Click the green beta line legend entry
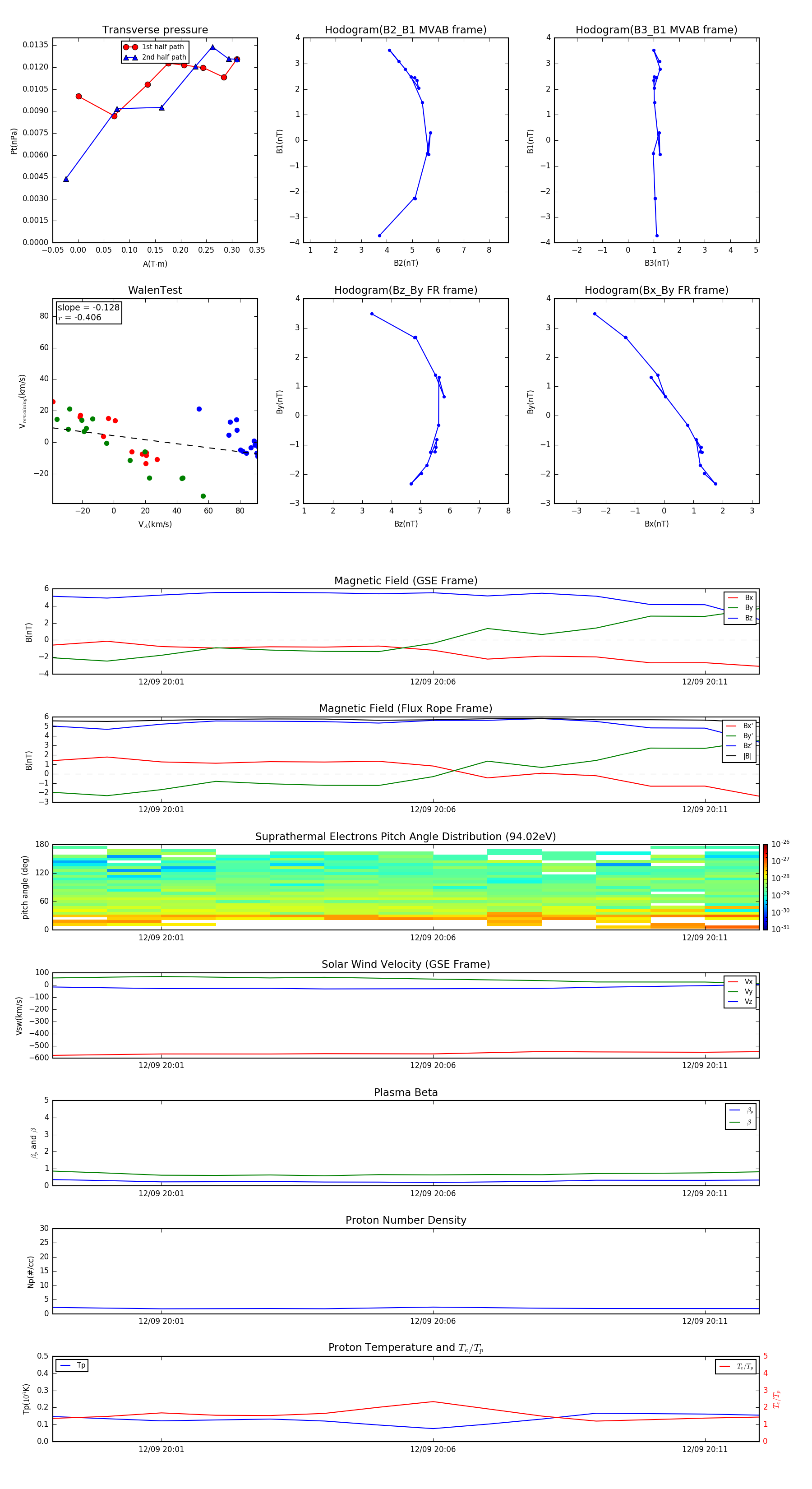 [x=741, y=1123]
